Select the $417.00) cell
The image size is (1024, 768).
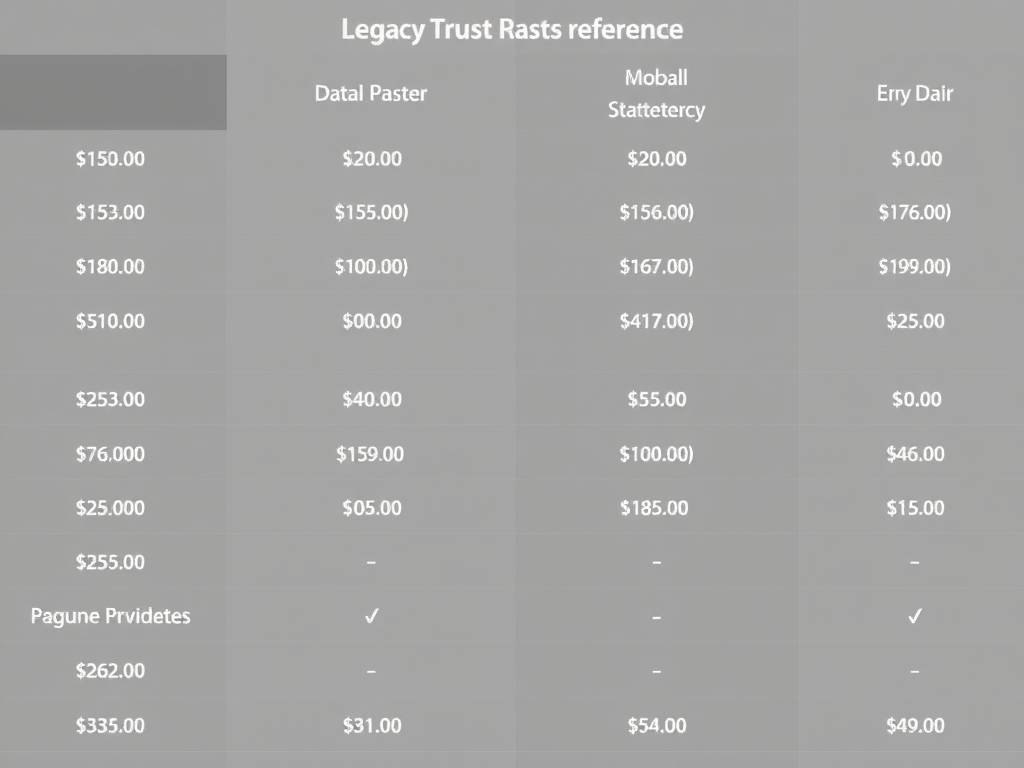[656, 321]
